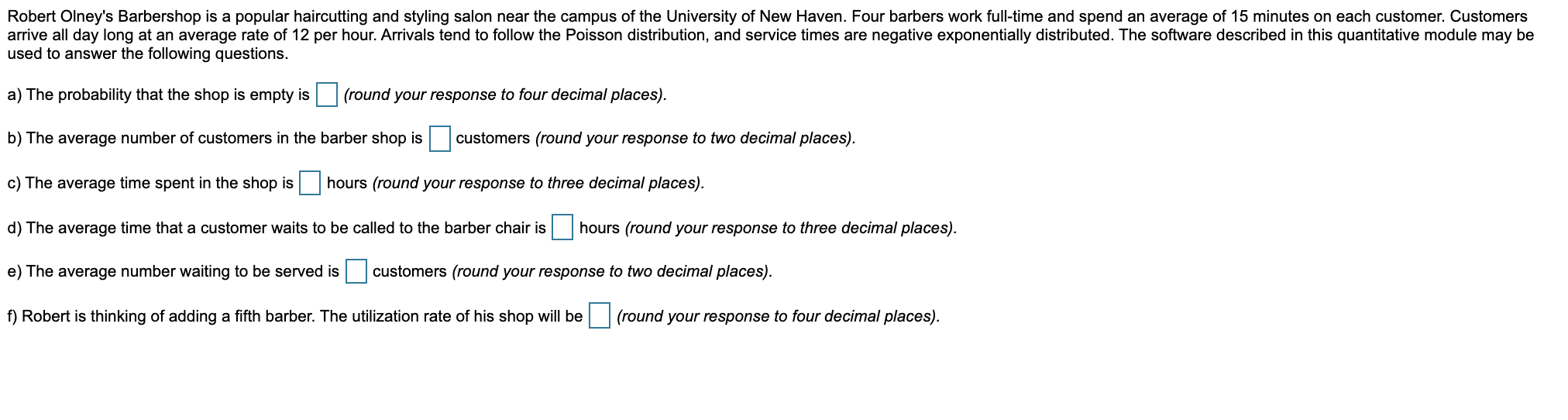Click the average number waiting answer box

tap(356, 272)
